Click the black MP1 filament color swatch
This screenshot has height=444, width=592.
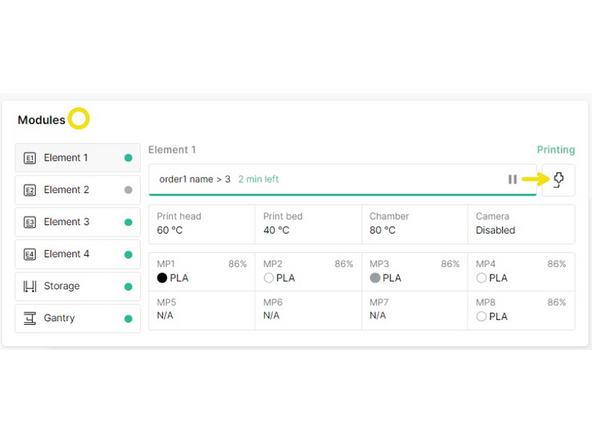click(162, 278)
